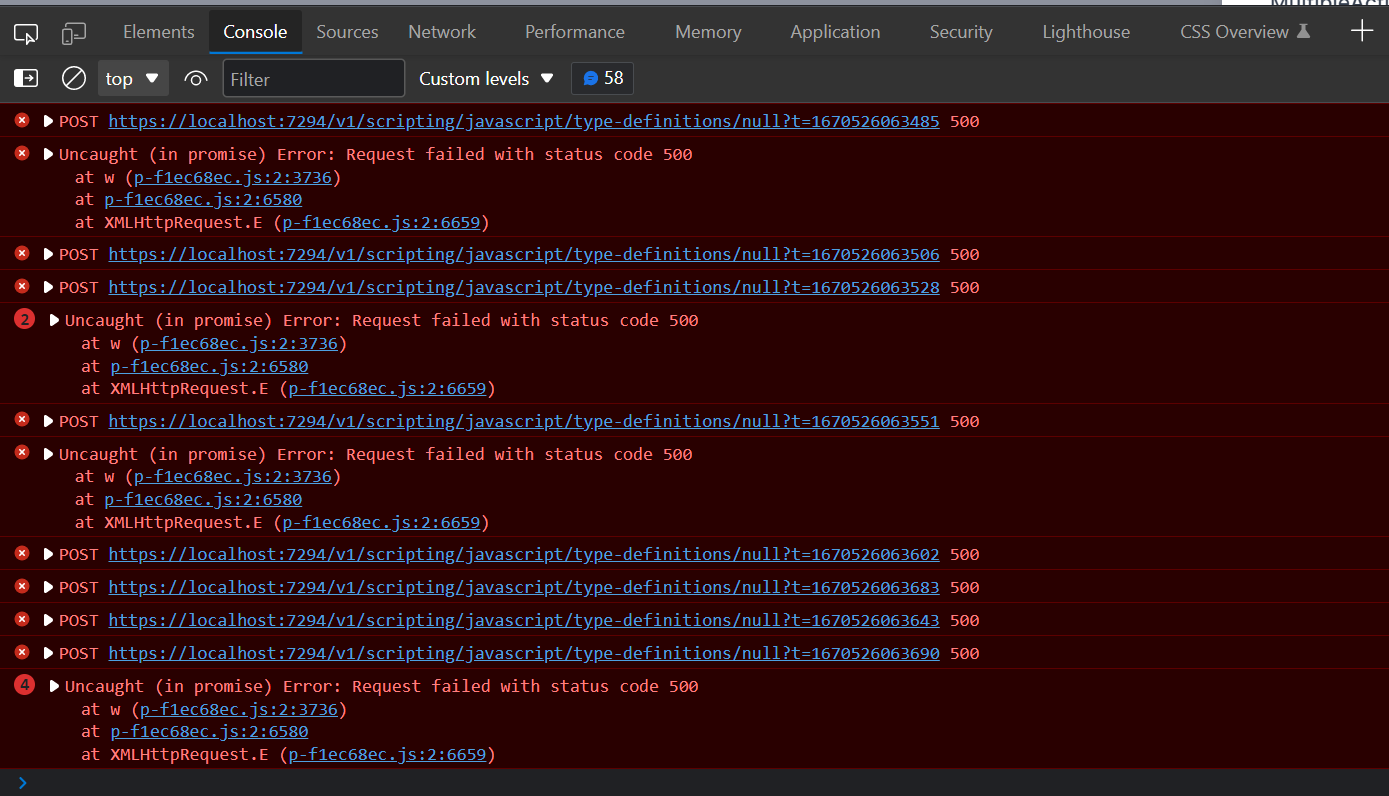Expand POST entry ending 1670526063551
The height and width of the screenshot is (796, 1389).
click(48, 421)
